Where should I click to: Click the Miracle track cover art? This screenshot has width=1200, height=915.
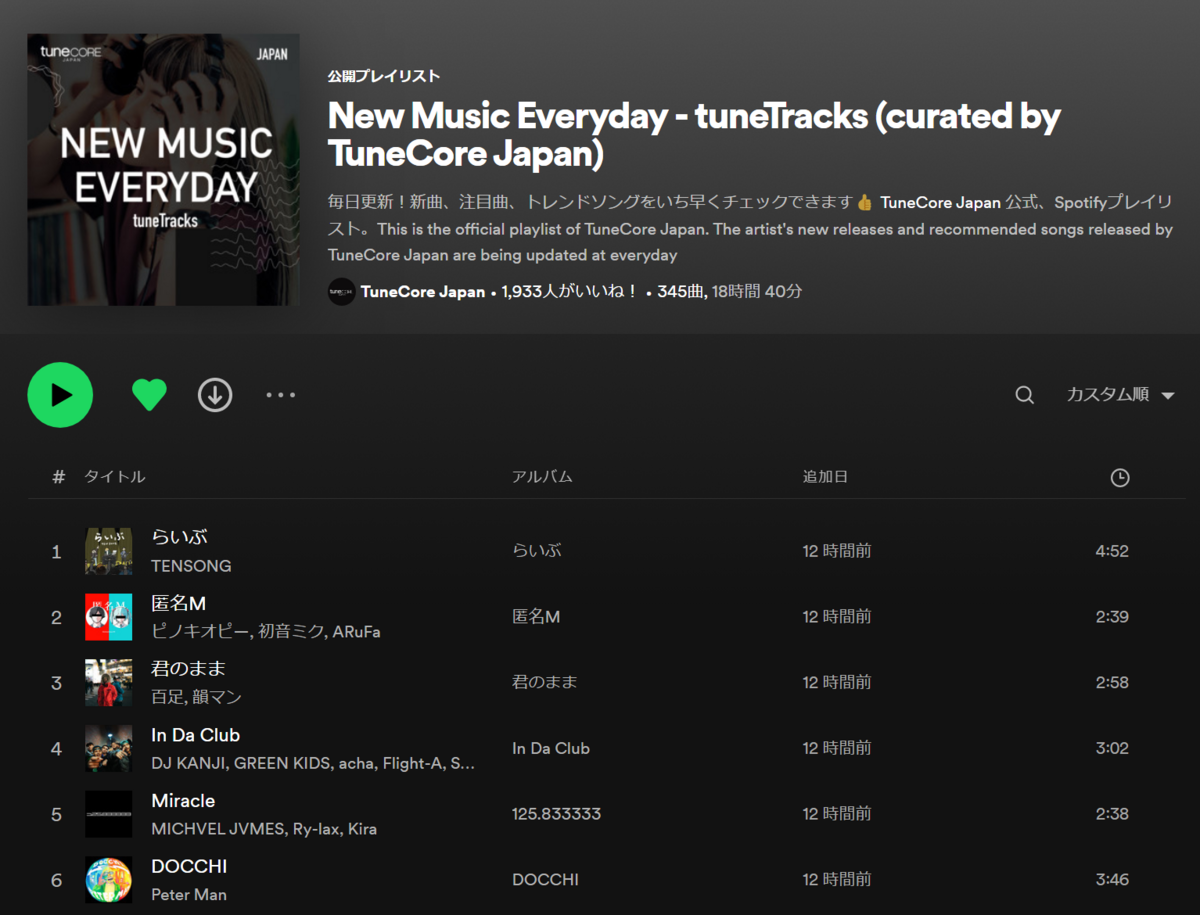click(x=109, y=815)
